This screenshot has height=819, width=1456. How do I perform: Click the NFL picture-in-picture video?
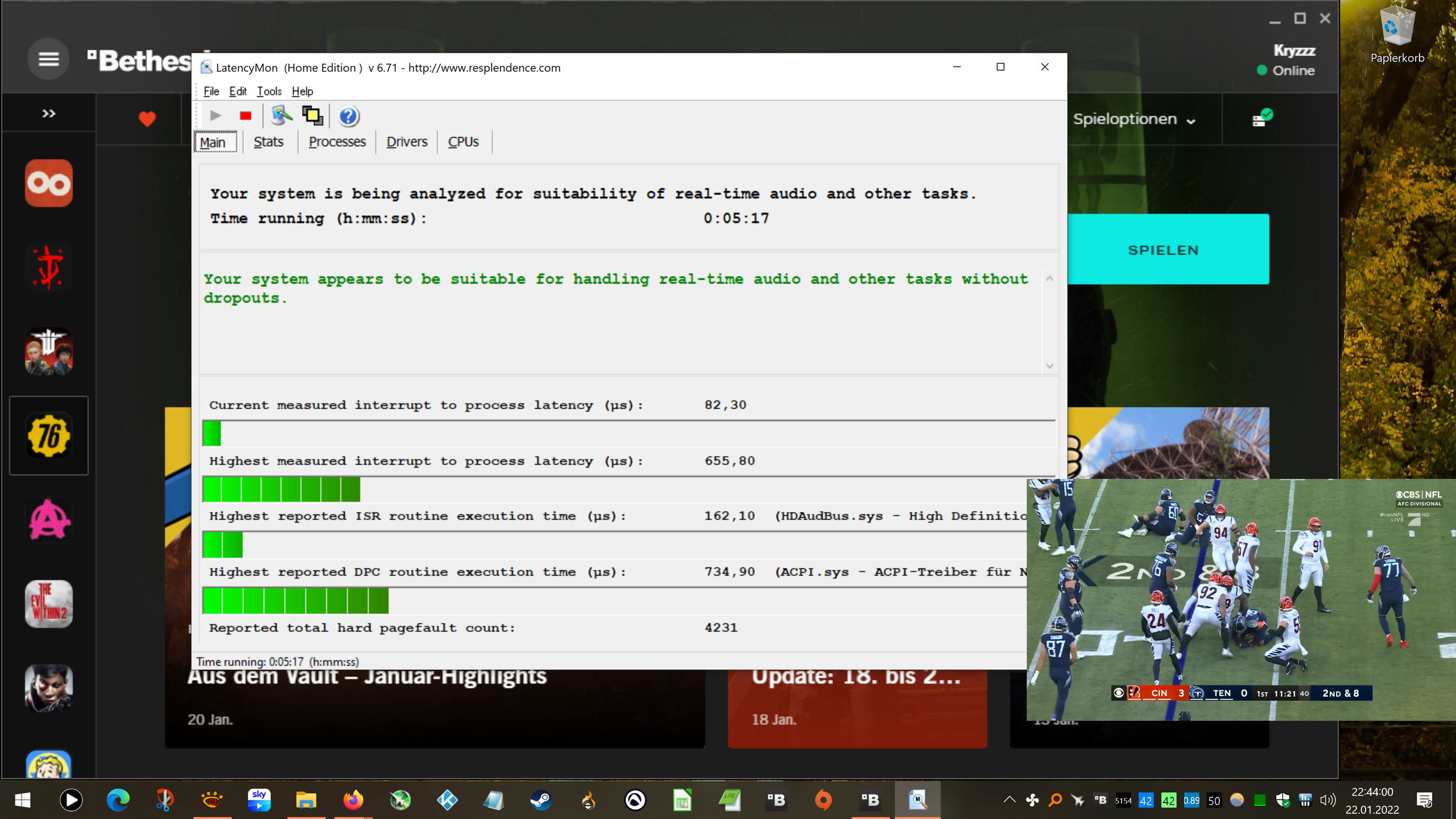tap(1240, 599)
